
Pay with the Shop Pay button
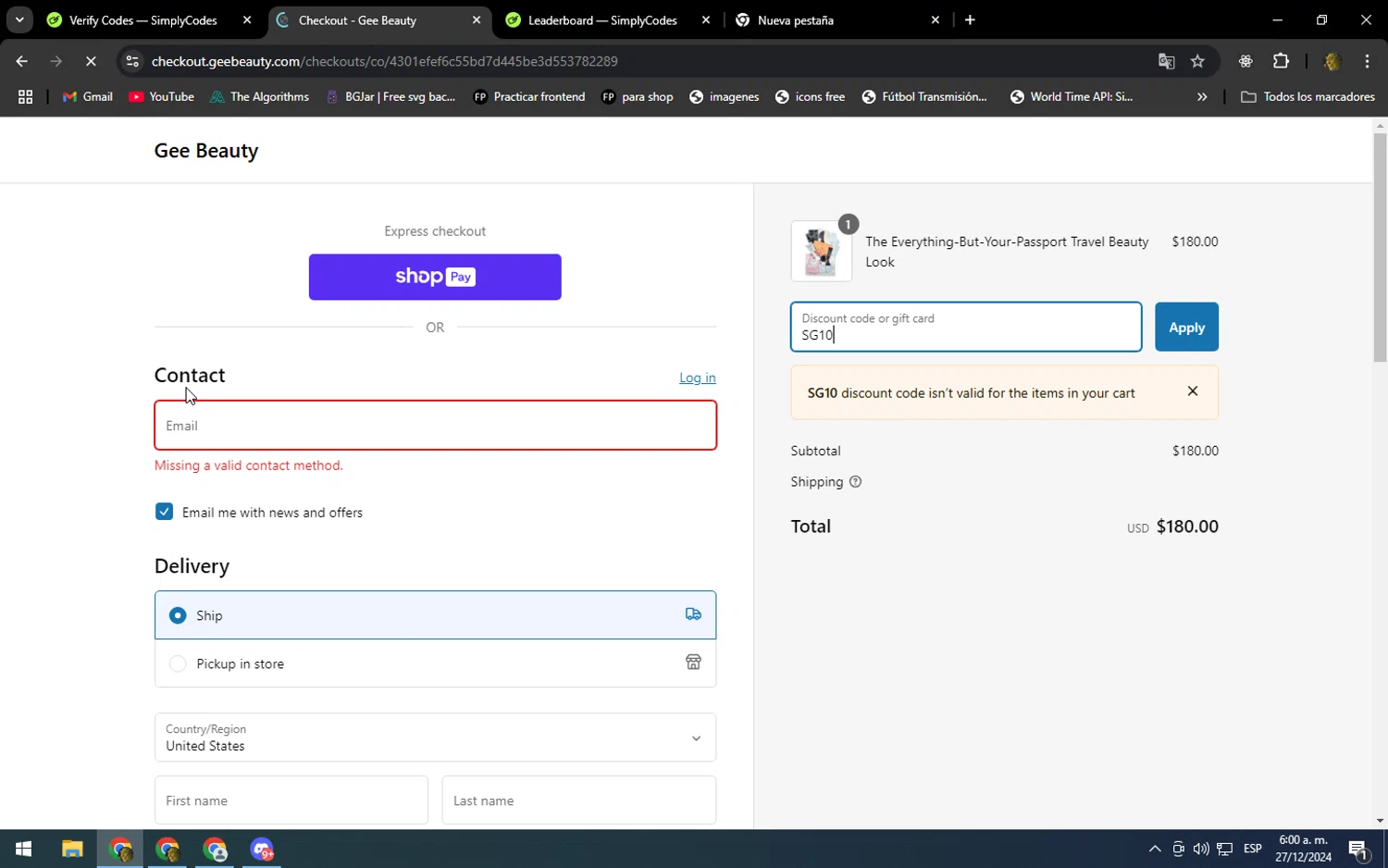click(x=435, y=277)
